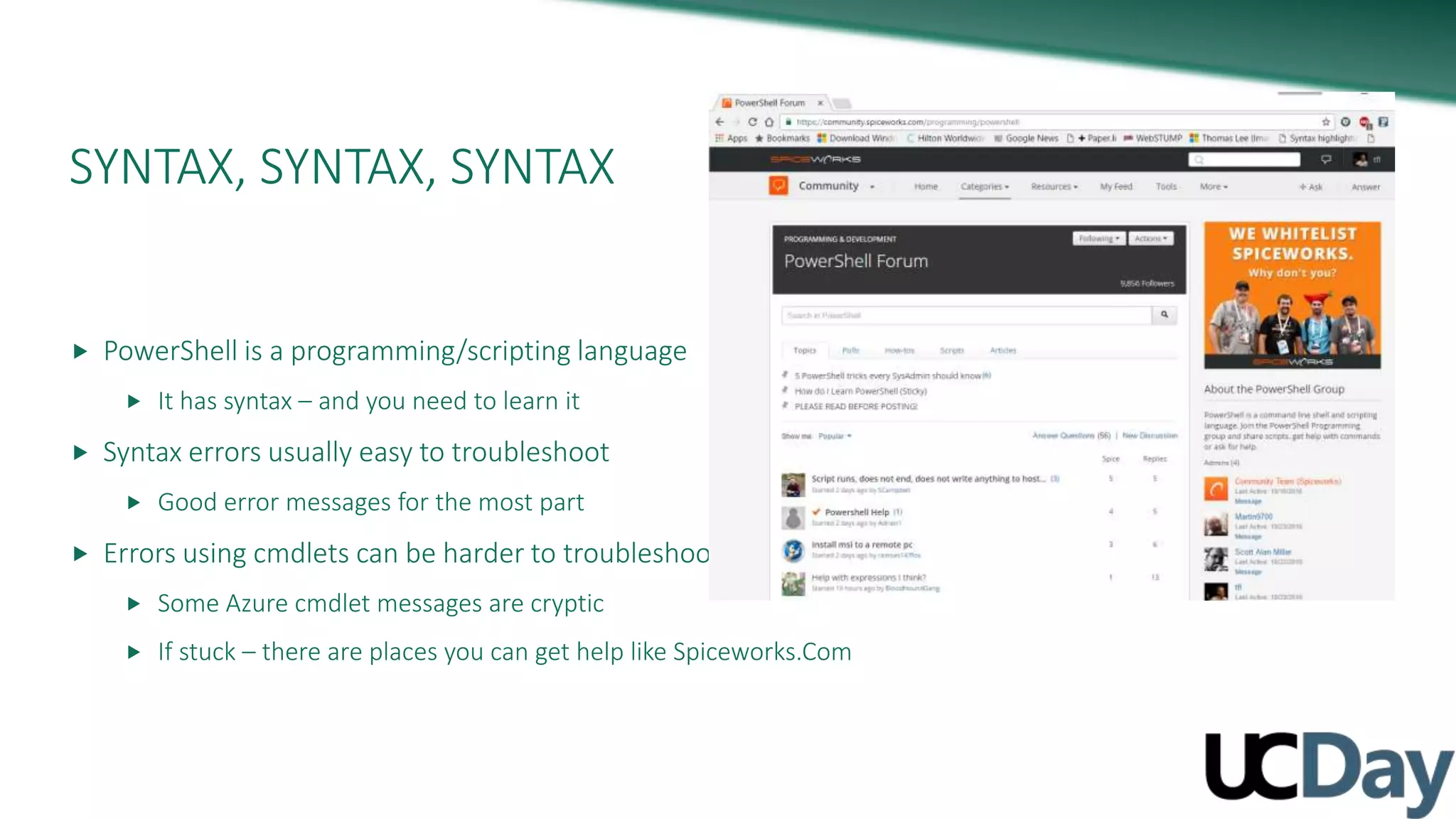Open the Syntax highlight bookmark
The height and width of the screenshot is (819, 1456).
pos(1317,138)
